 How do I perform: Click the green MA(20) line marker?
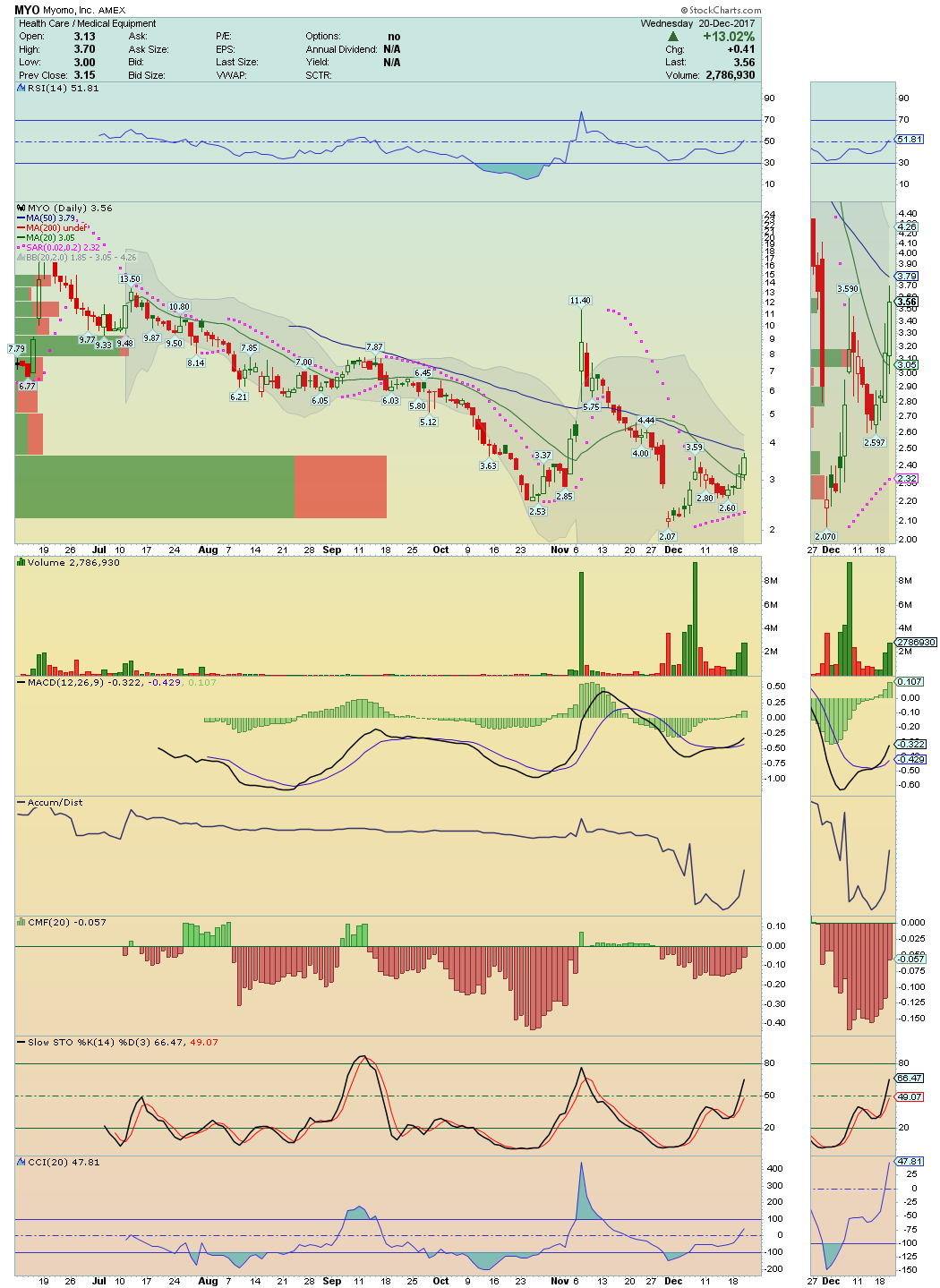coord(21,237)
